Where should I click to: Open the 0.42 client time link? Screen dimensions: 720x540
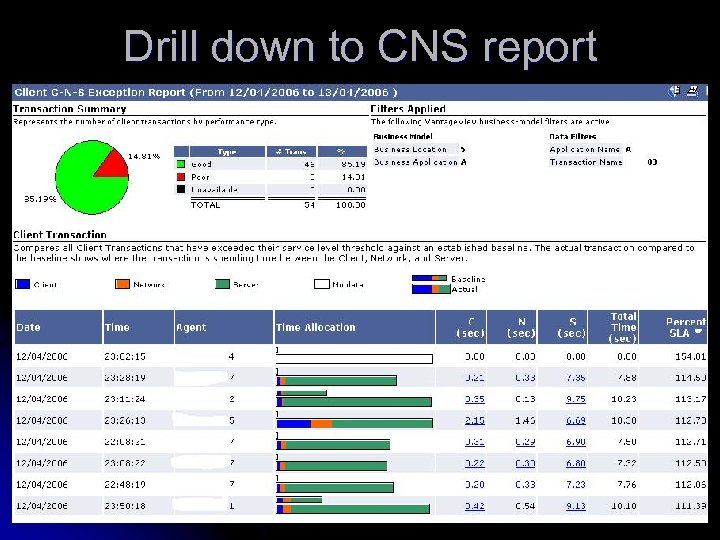click(x=474, y=506)
